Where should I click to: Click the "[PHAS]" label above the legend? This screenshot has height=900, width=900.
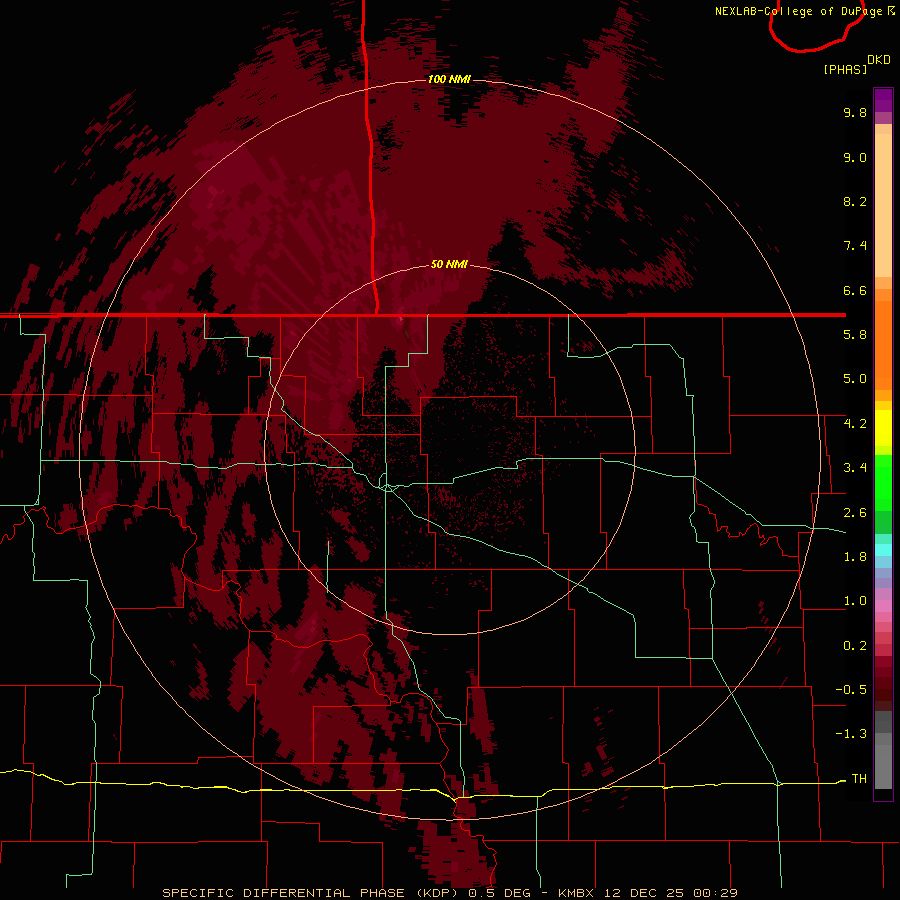click(x=845, y=70)
